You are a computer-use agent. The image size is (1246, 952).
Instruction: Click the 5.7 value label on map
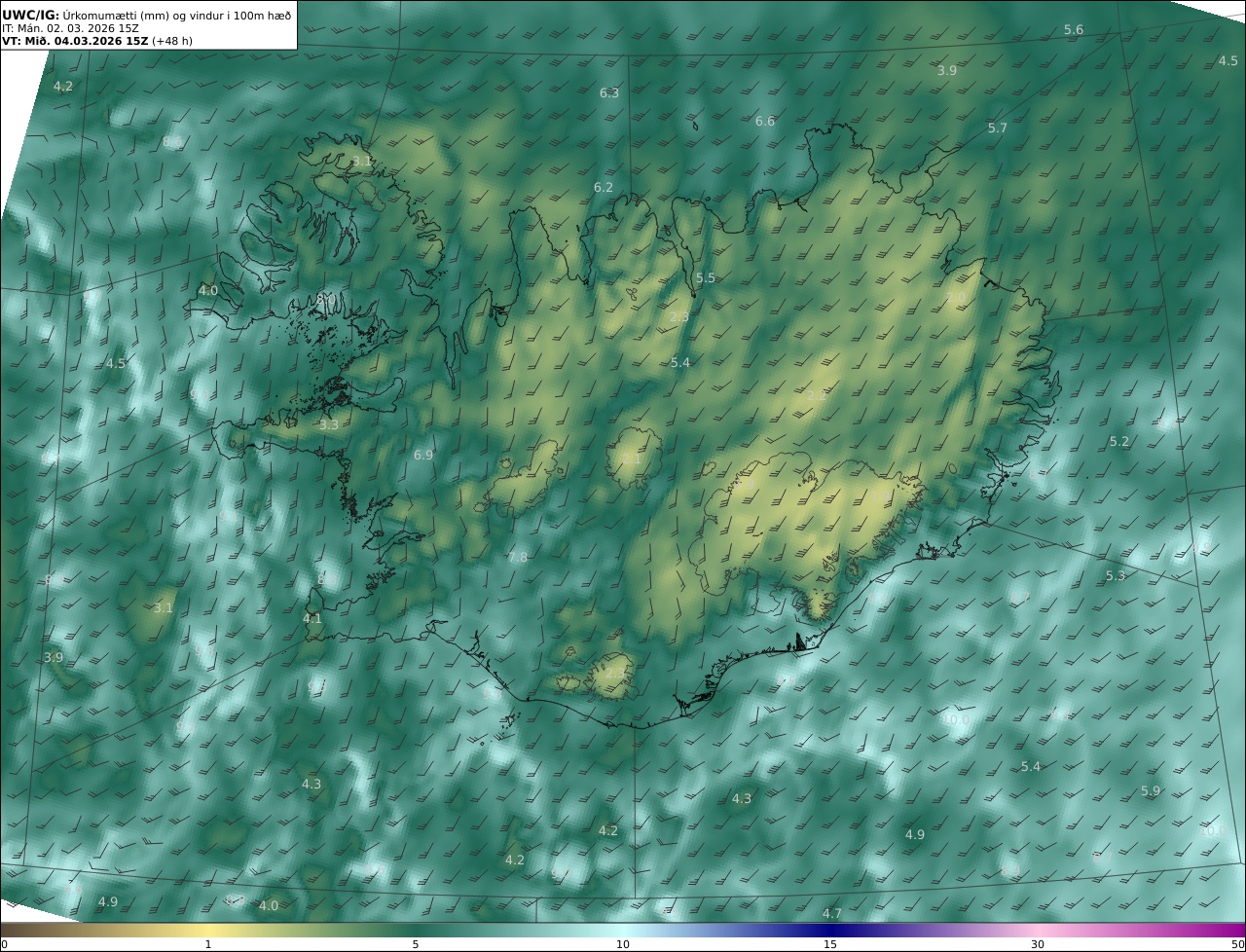point(998,128)
